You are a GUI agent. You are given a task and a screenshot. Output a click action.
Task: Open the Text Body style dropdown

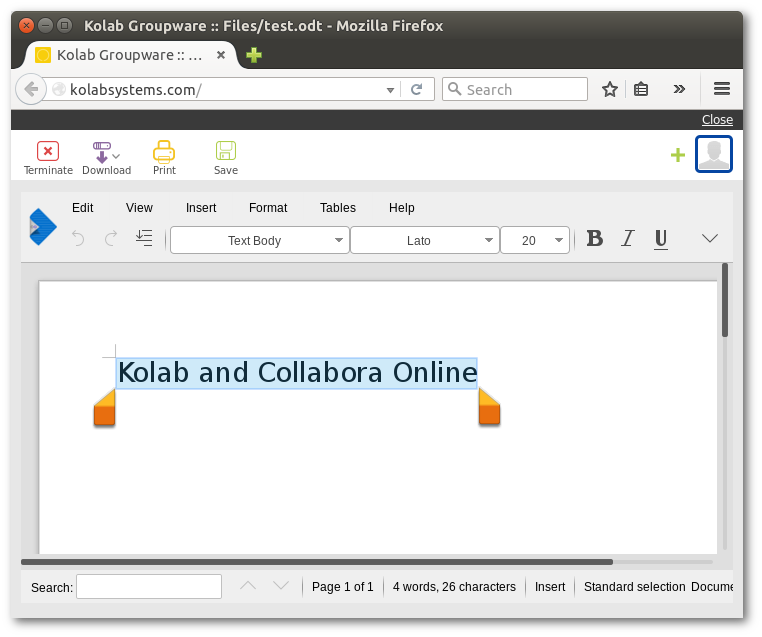(260, 240)
